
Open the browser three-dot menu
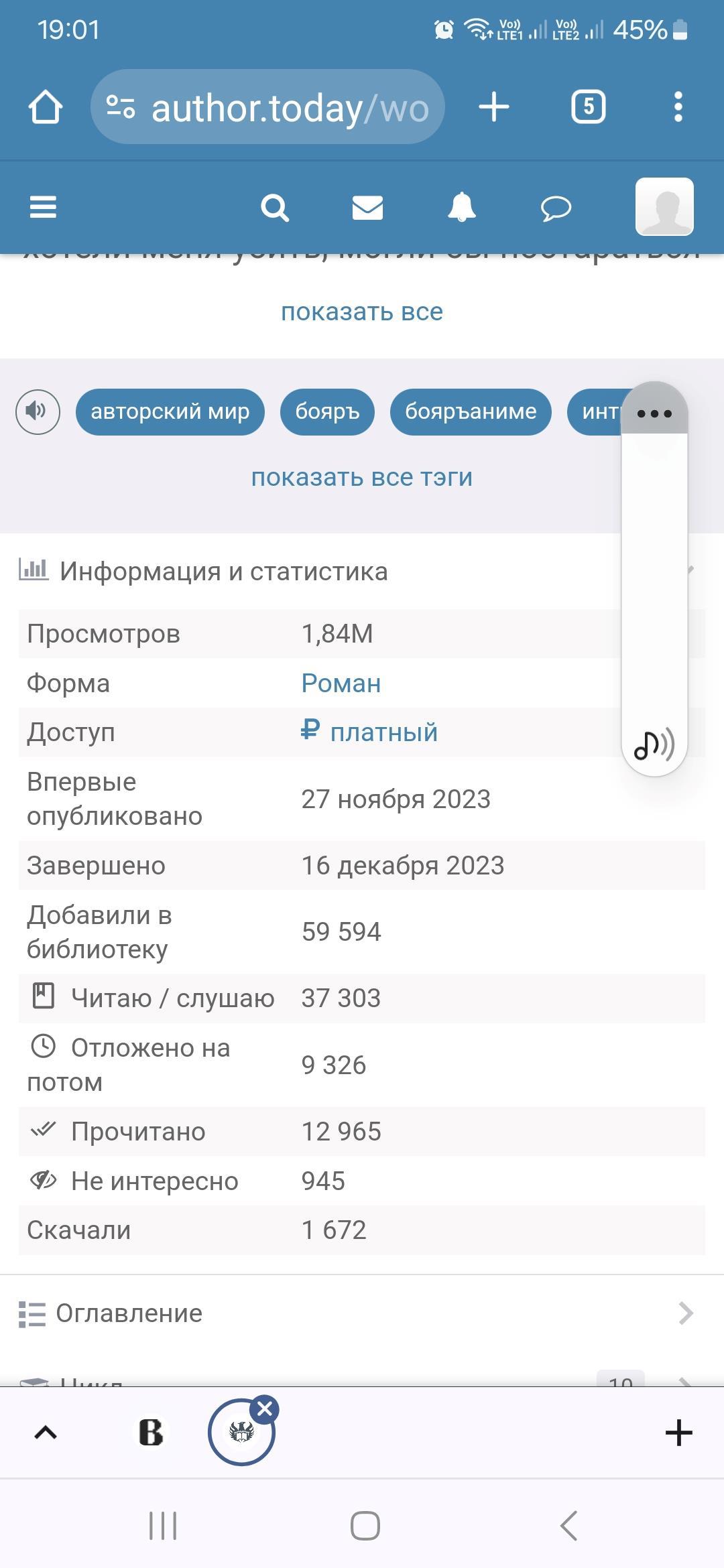(678, 107)
